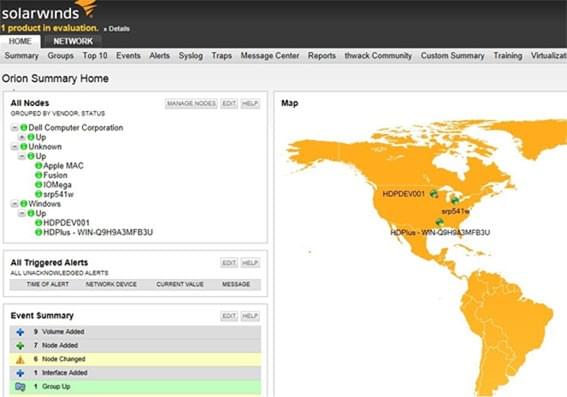Click the '6 Node Changed' event row text
Image resolution: width=567 pixels, height=397 pixels.
pos(60,359)
